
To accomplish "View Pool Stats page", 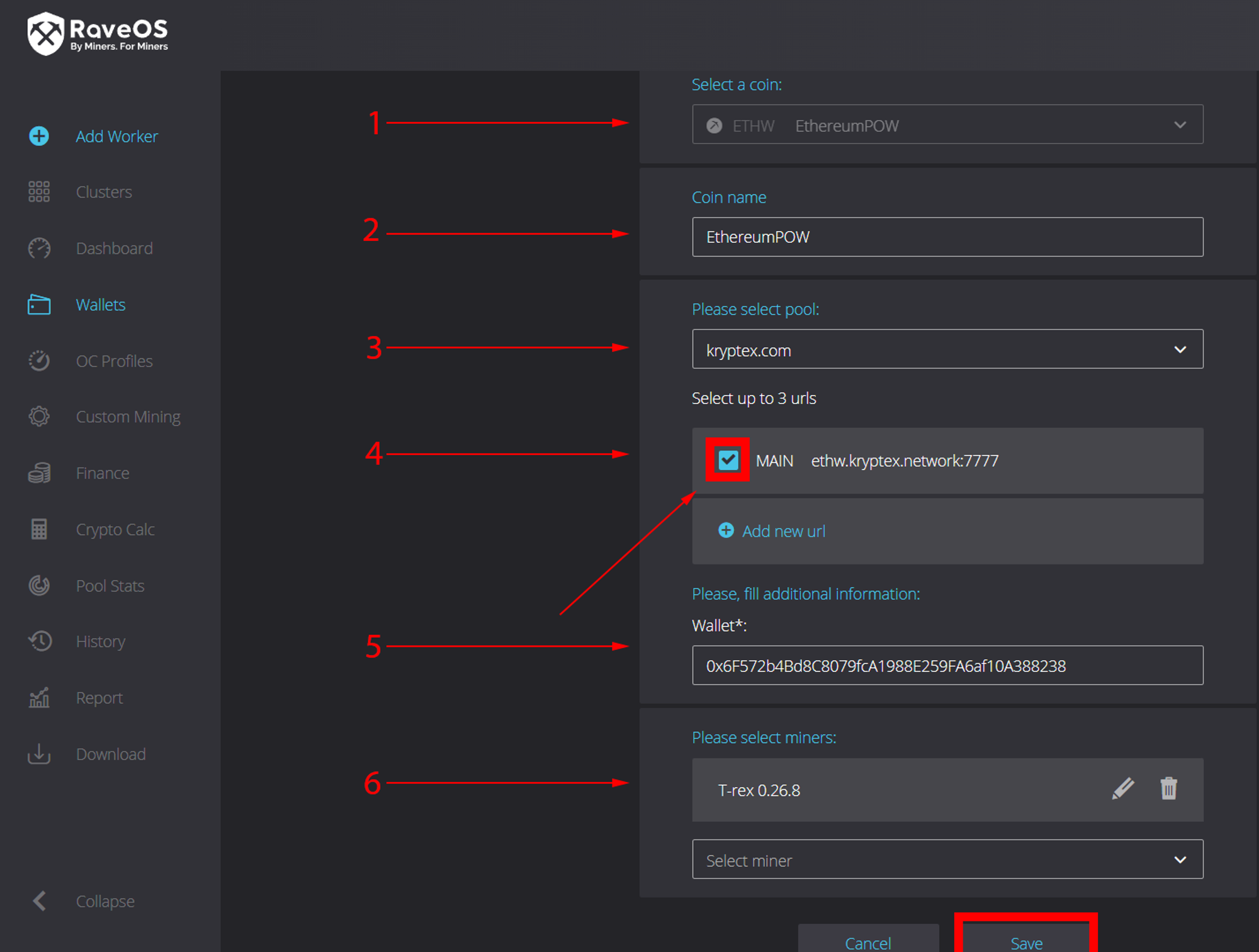I will (x=110, y=585).
